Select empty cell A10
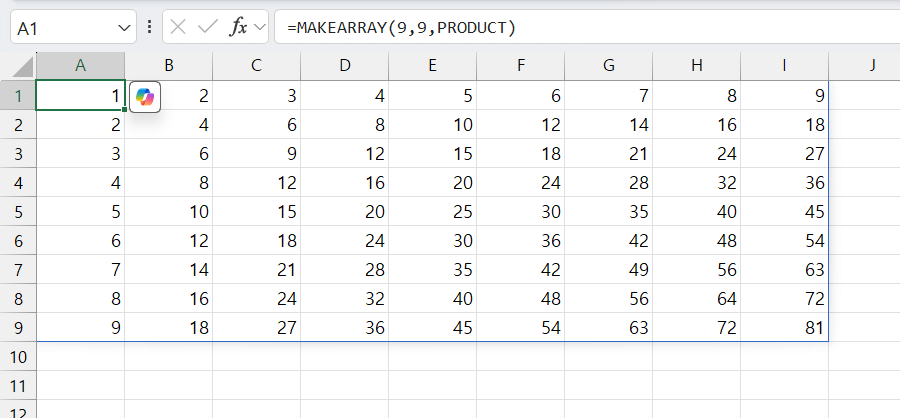 80,357
